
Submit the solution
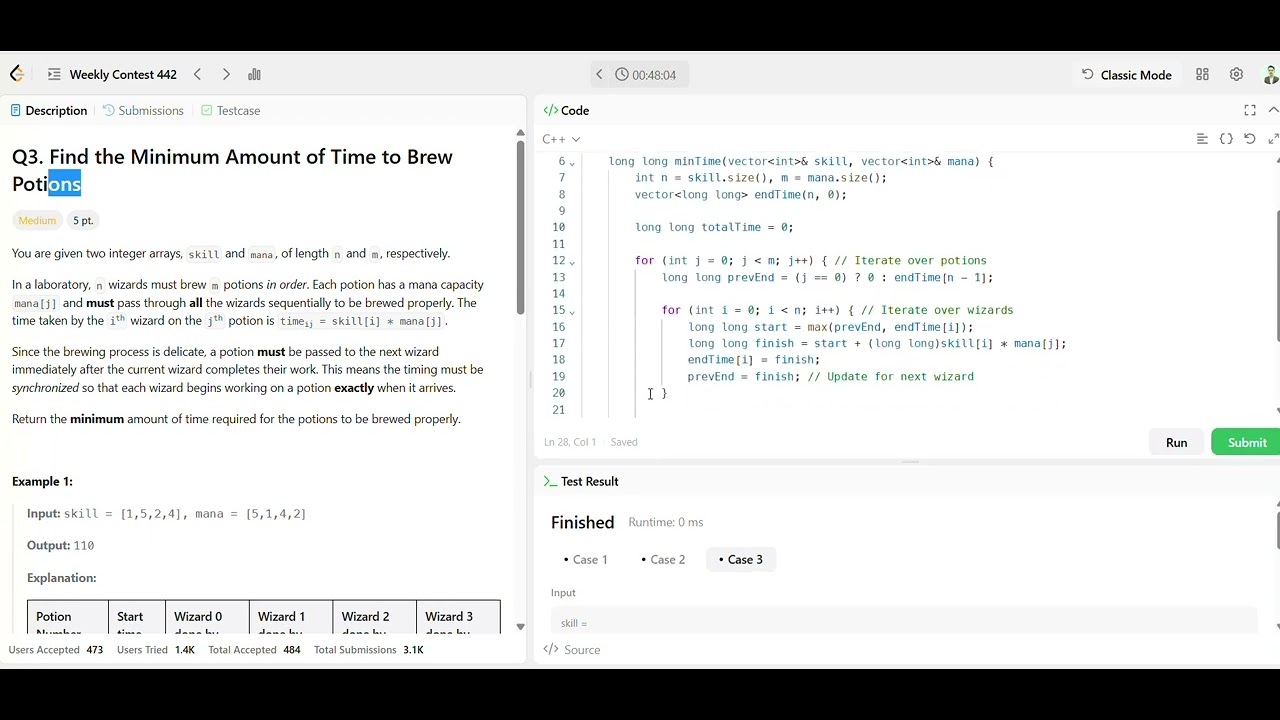[x=1246, y=442]
